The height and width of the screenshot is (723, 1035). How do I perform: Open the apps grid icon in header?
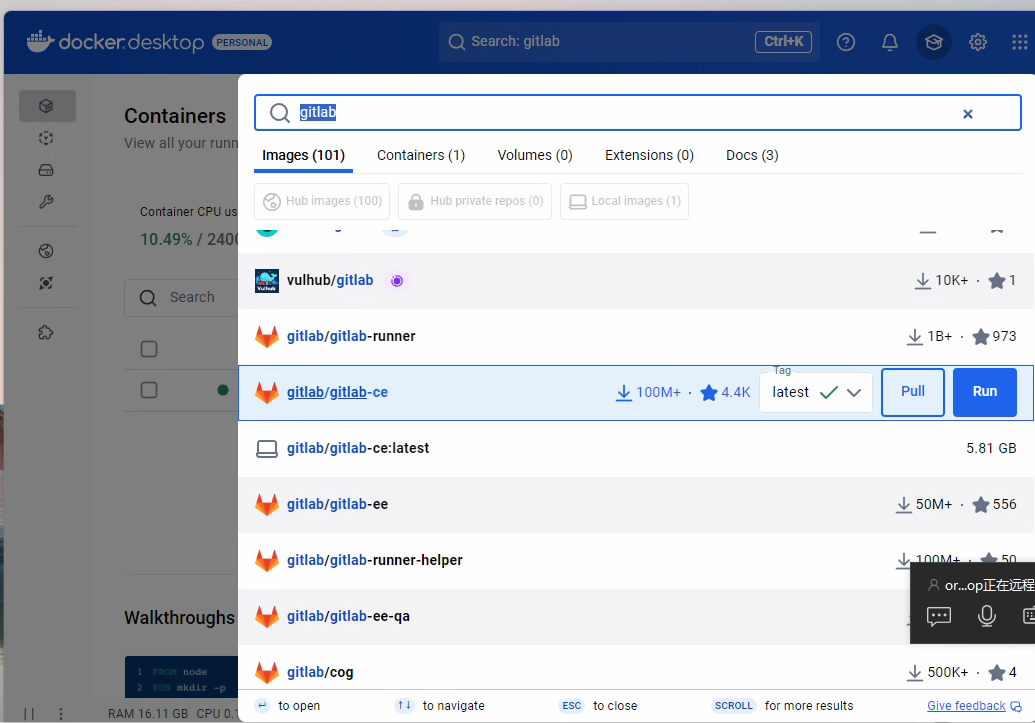pyautogui.click(x=1020, y=42)
